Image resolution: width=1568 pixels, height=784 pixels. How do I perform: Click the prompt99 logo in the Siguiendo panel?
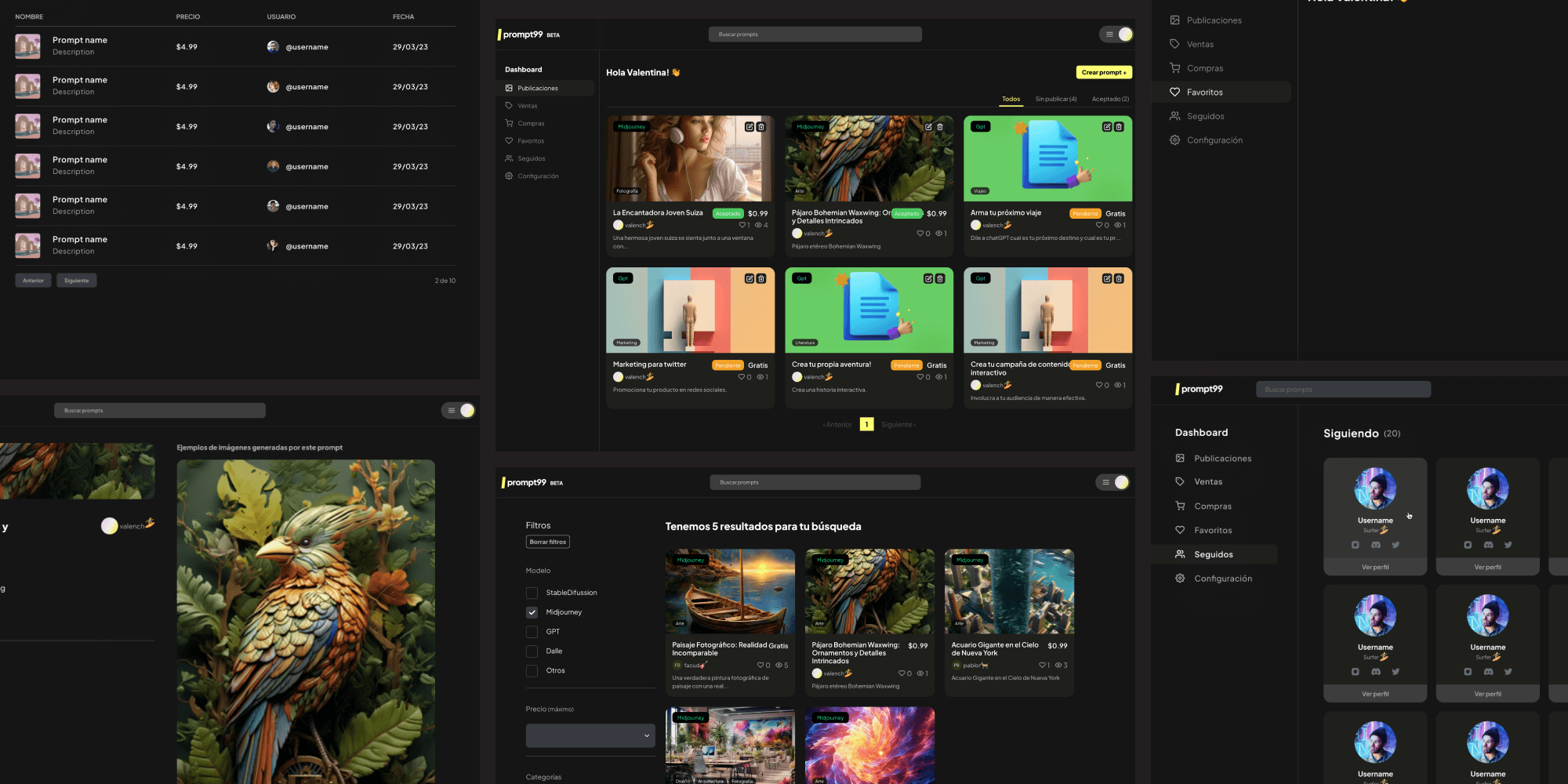[x=1199, y=389]
